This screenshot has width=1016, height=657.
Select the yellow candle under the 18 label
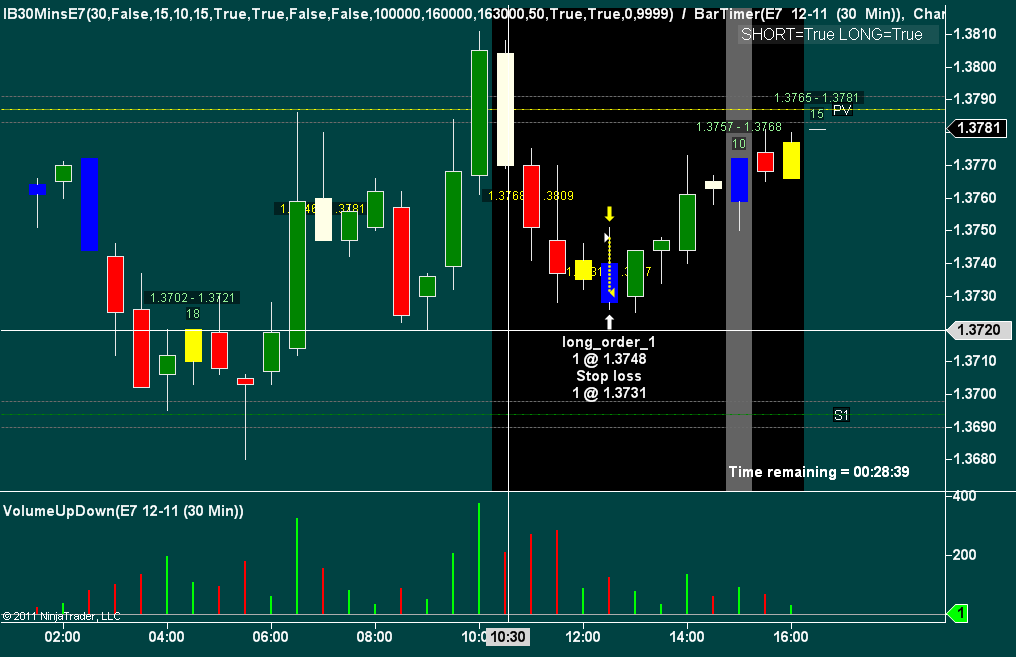tap(193, 345)
